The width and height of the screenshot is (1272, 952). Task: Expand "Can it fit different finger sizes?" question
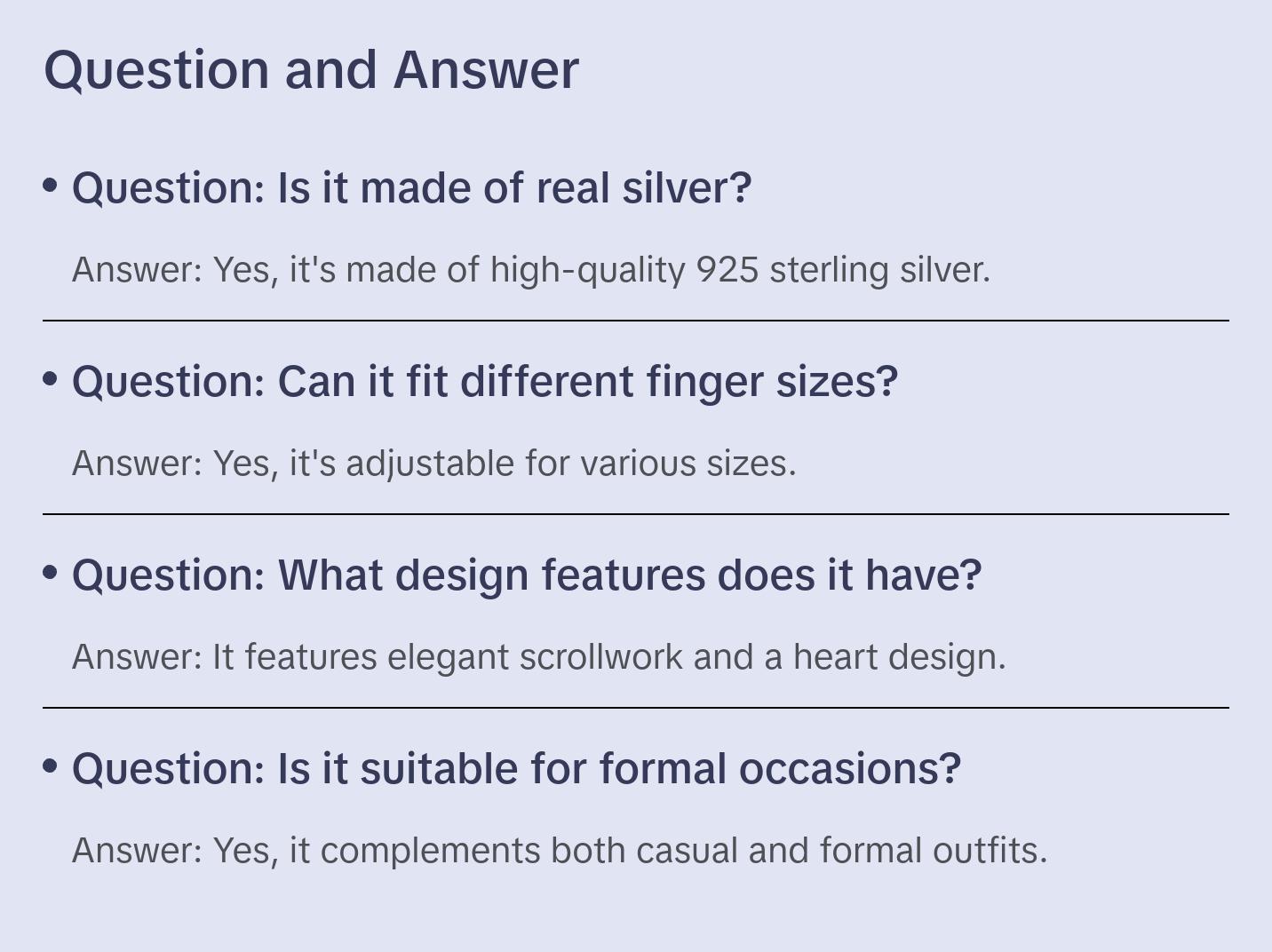click(x=485, y=382)
